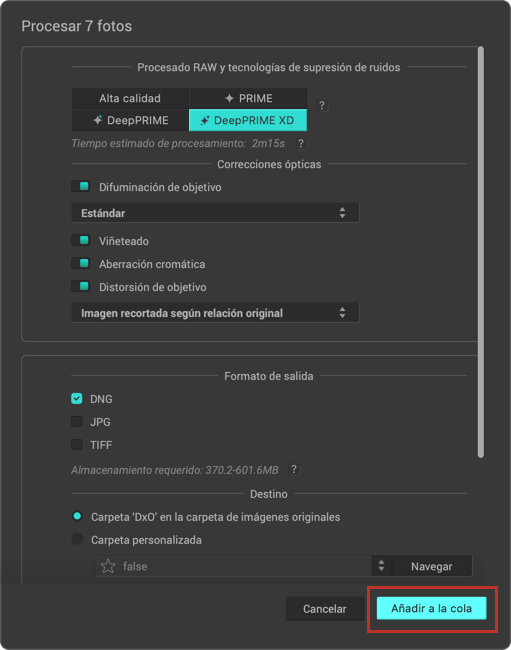Expand the custom folder path dropdown arrows
Screen dimensions: 511x650
[381, 566]
